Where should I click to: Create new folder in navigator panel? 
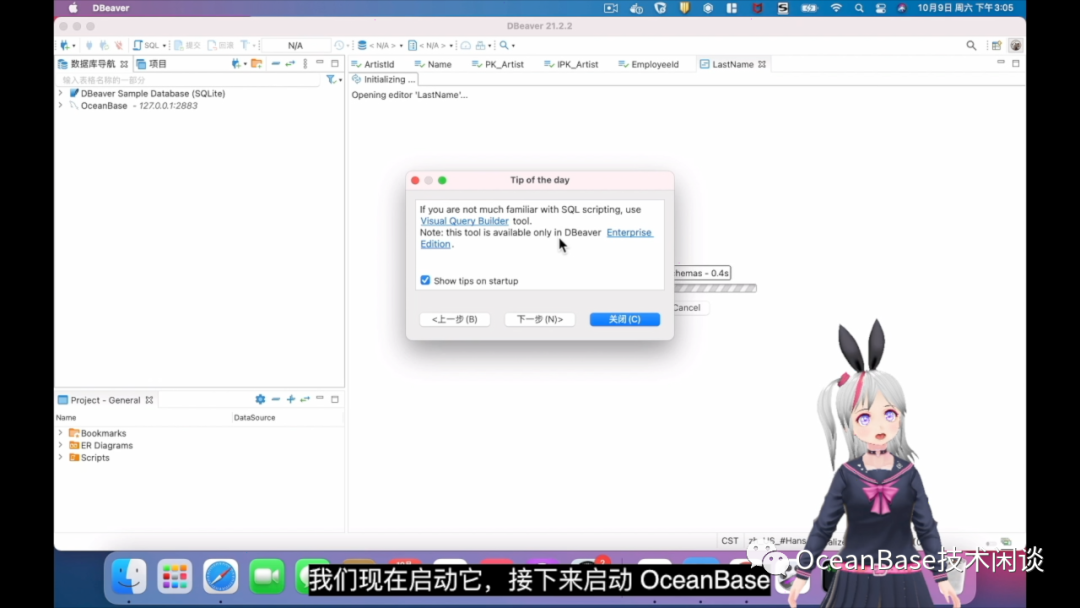[x=256, y=64]
